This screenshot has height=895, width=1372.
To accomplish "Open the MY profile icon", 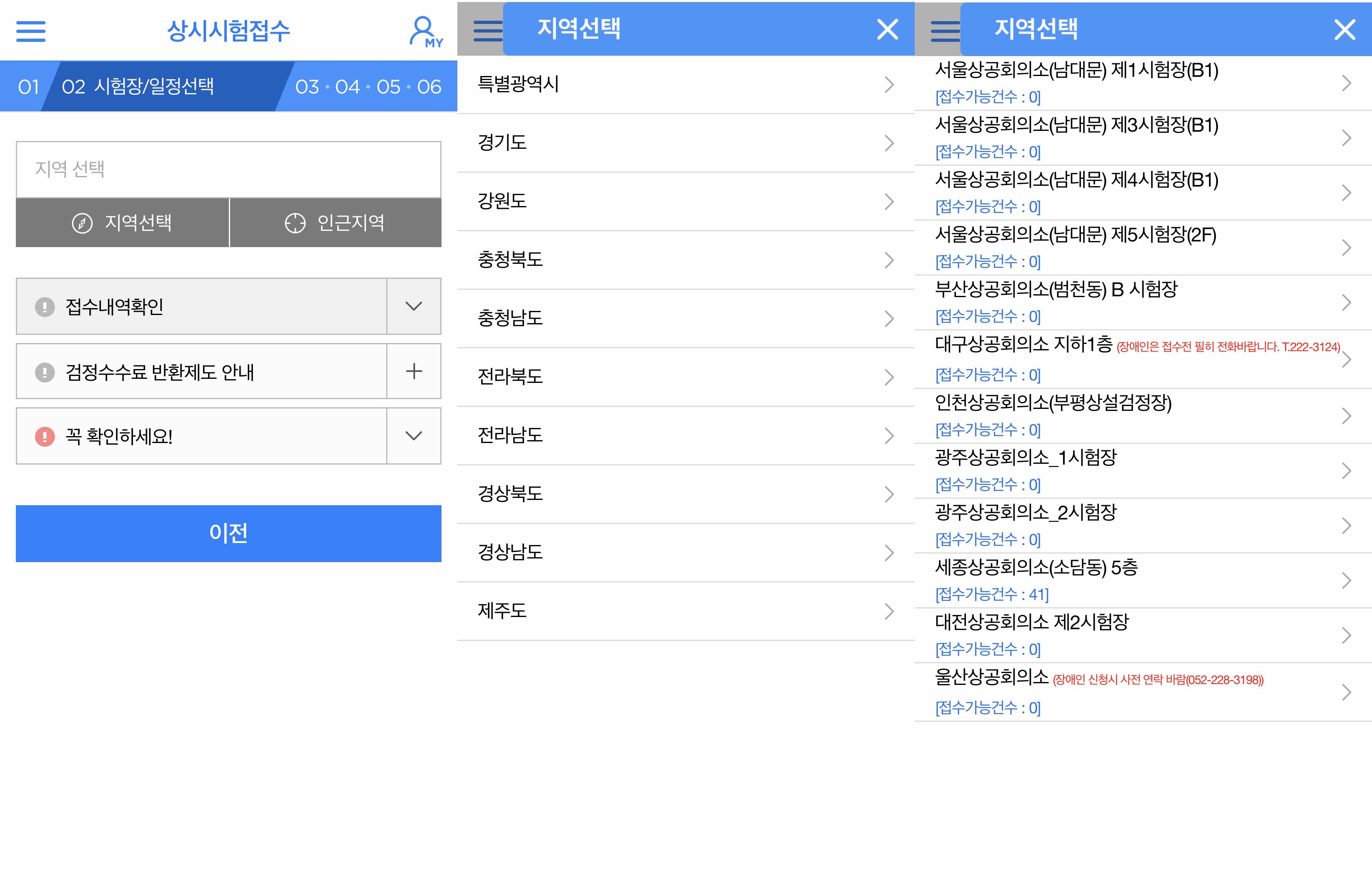I will point(426,32).
